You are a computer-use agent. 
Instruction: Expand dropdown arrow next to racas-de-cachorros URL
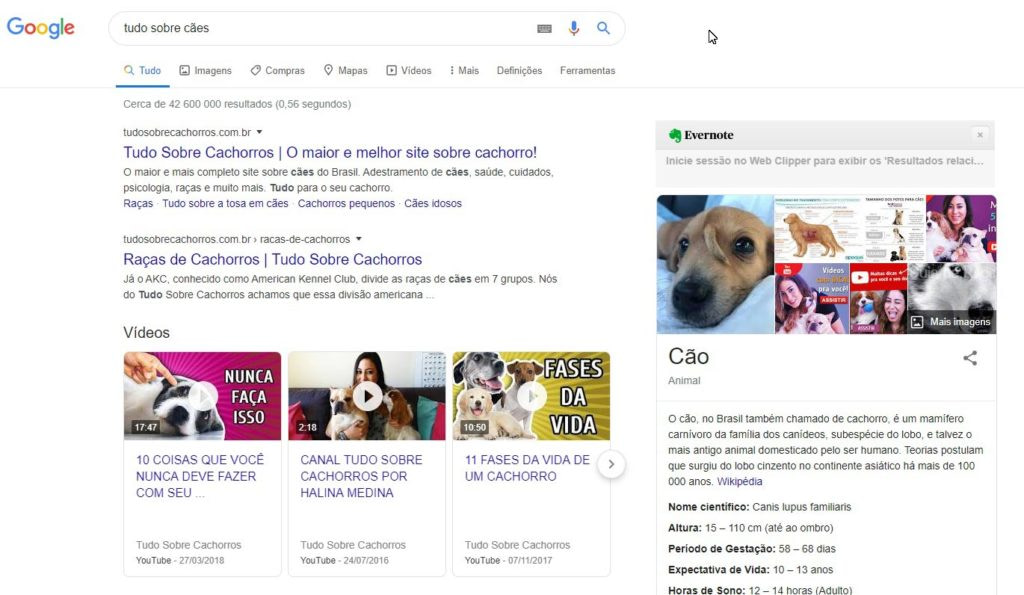[x=359, y=239]
